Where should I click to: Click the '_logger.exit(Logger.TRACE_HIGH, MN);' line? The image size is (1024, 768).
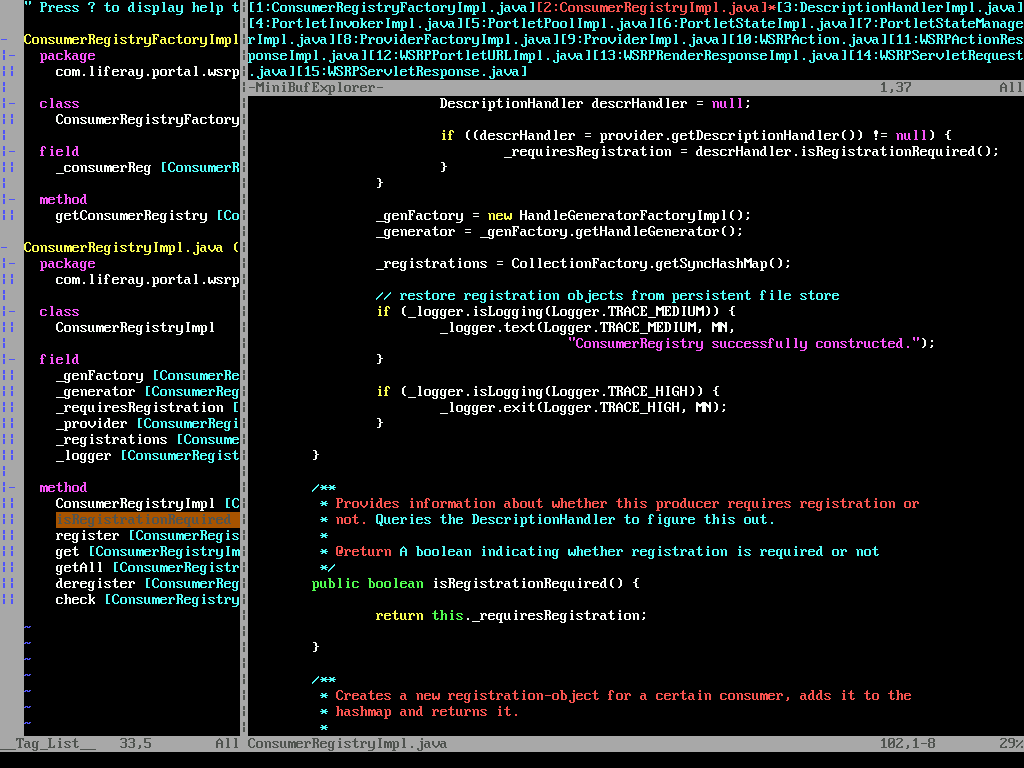583,408
